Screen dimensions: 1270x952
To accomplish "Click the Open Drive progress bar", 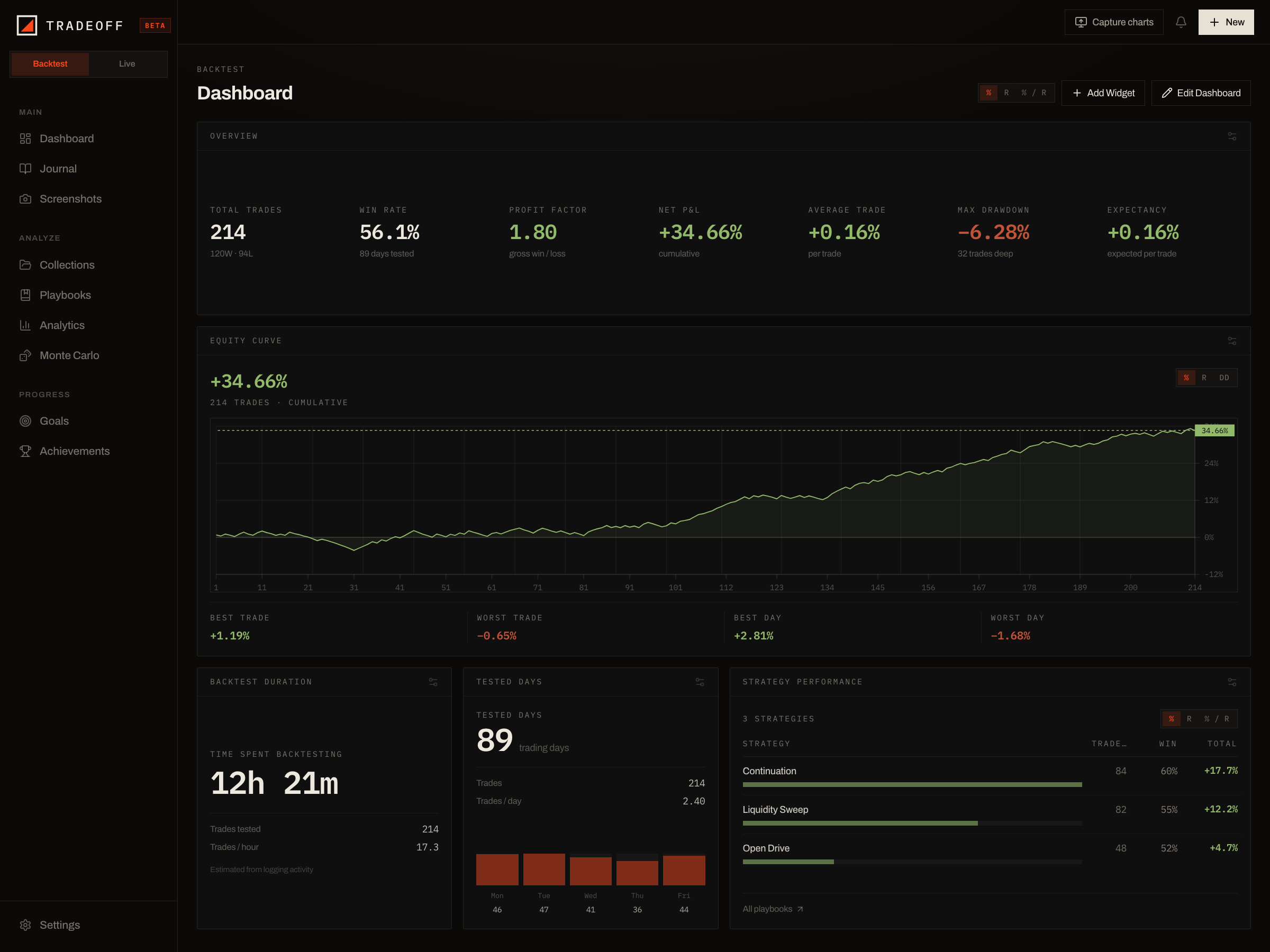I will point(912,862).
